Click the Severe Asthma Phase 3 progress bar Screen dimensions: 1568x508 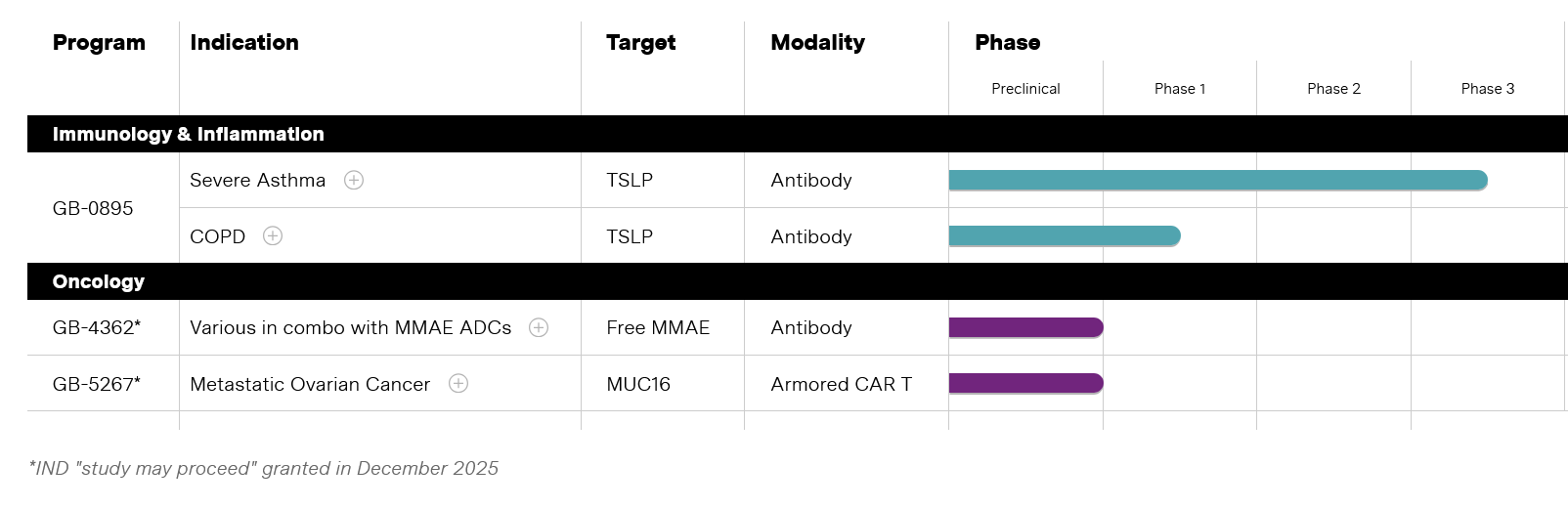[1217, 180]
